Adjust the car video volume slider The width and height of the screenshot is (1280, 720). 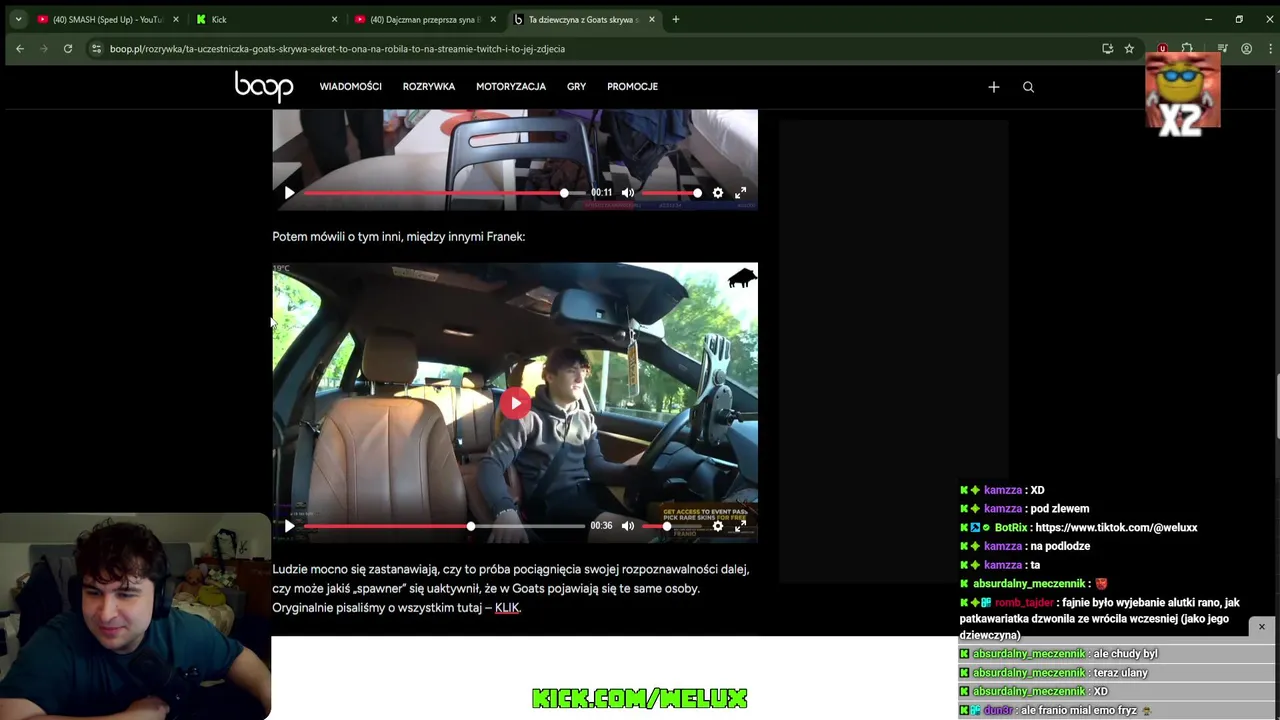tap(670, 526)
